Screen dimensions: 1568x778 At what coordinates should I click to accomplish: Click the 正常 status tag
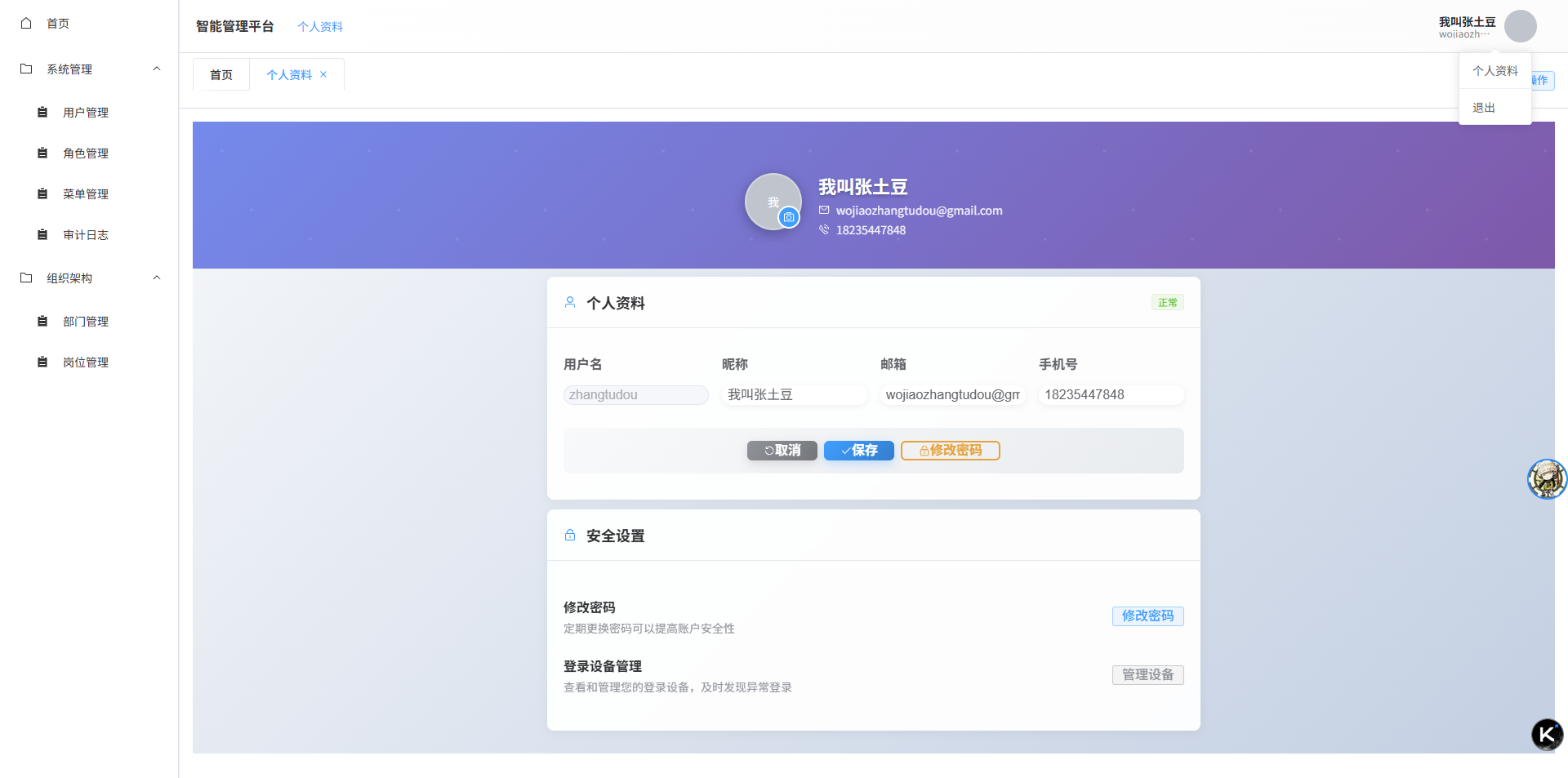pos(1168,303)
